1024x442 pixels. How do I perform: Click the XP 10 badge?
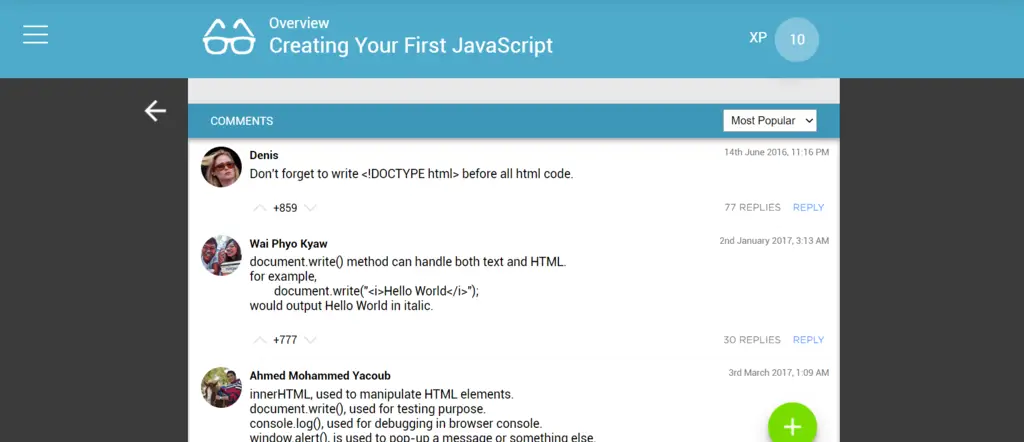tap(796, 39)
